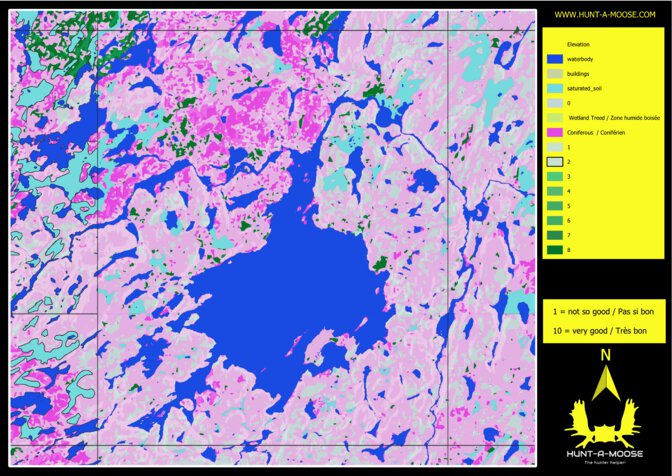This screenshot has width=672, height=476.
Task: Click the outlined swatch for class 2
Action: [555, 162]
